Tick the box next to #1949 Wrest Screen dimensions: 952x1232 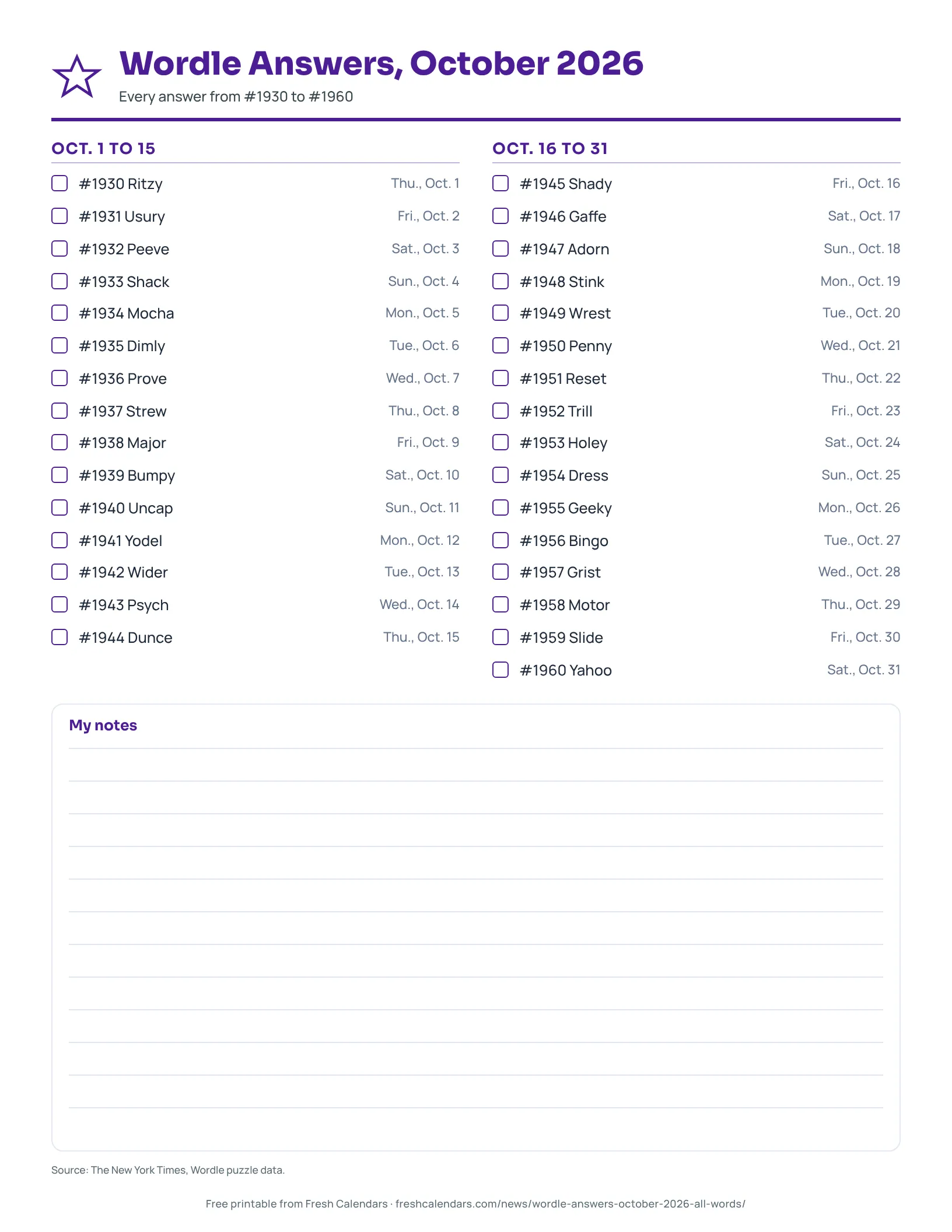(x=501, y=313)
